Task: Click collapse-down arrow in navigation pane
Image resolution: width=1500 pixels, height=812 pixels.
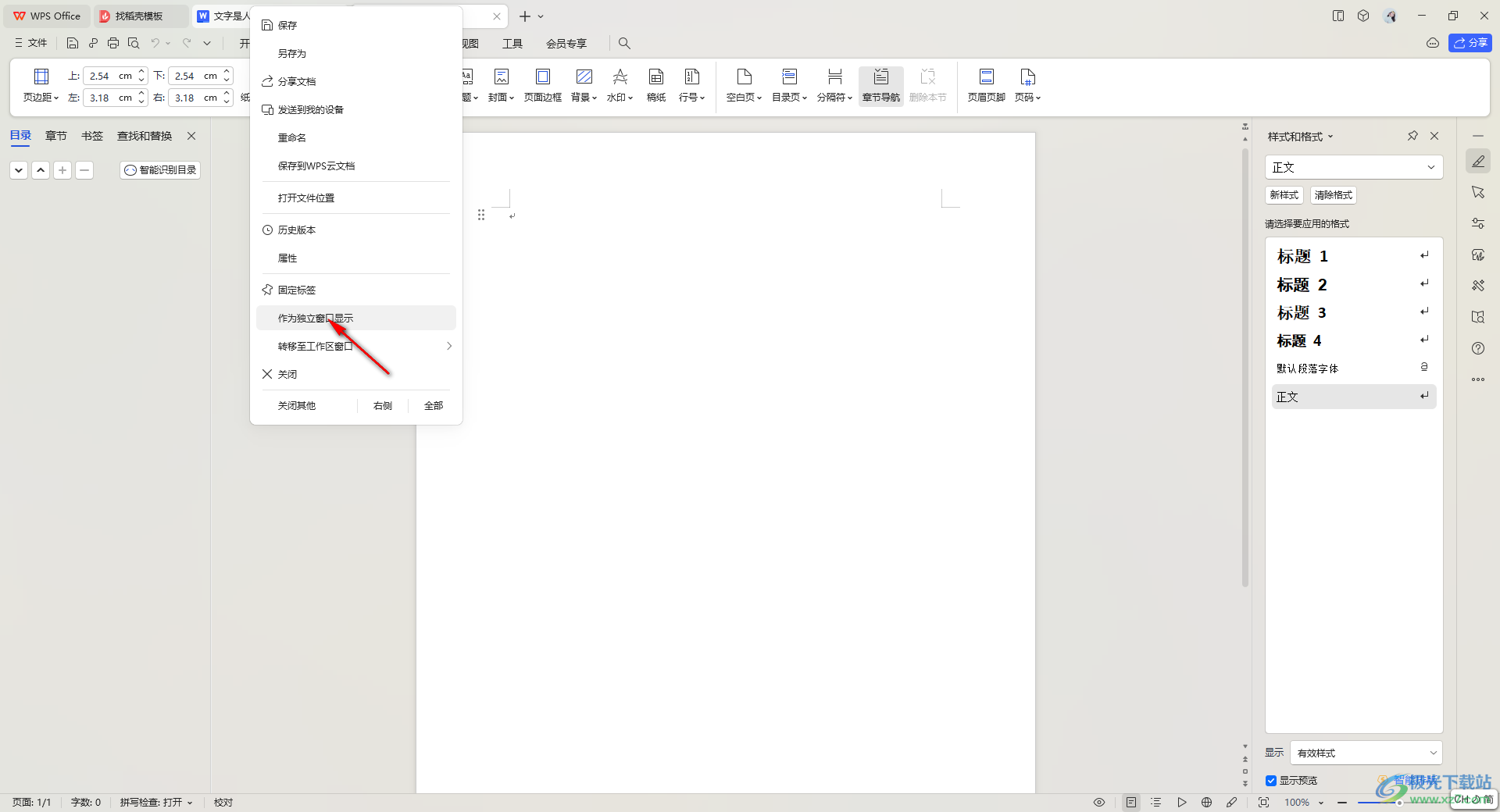Action: pyautogui.click(x=19, y=169)
